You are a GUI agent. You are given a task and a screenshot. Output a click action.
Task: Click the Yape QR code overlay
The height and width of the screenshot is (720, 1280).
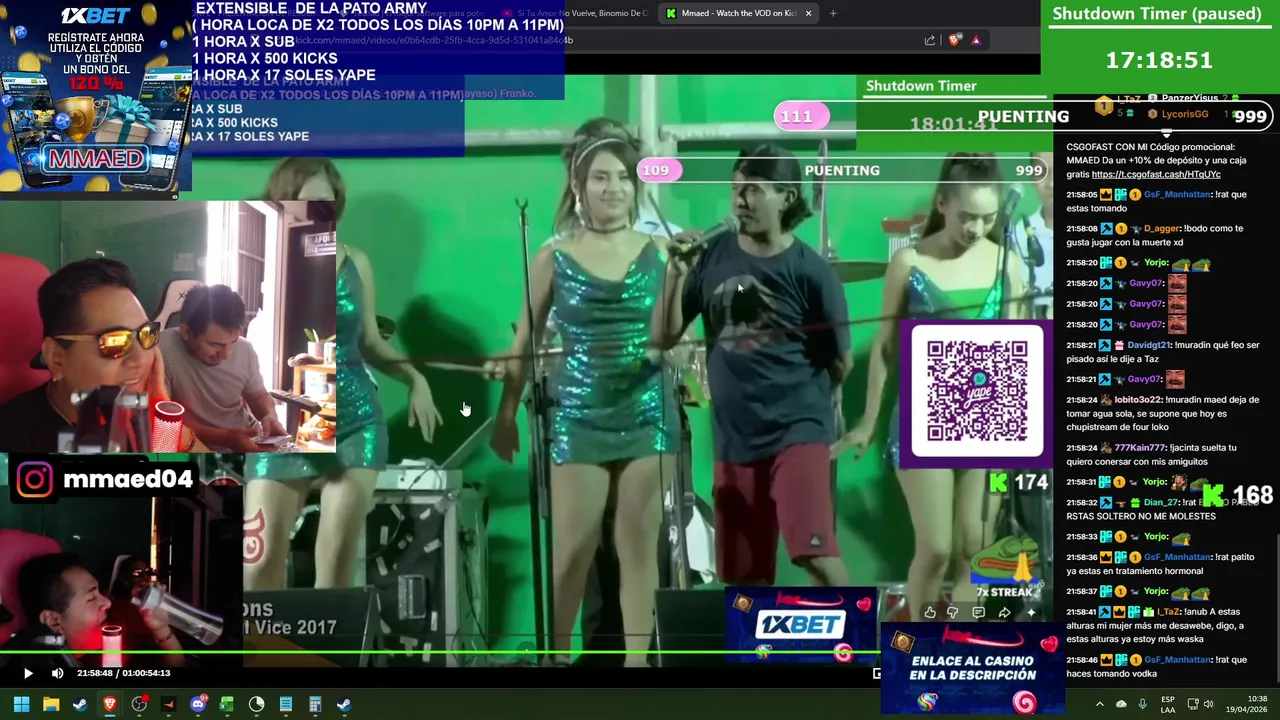pos(977,392)
